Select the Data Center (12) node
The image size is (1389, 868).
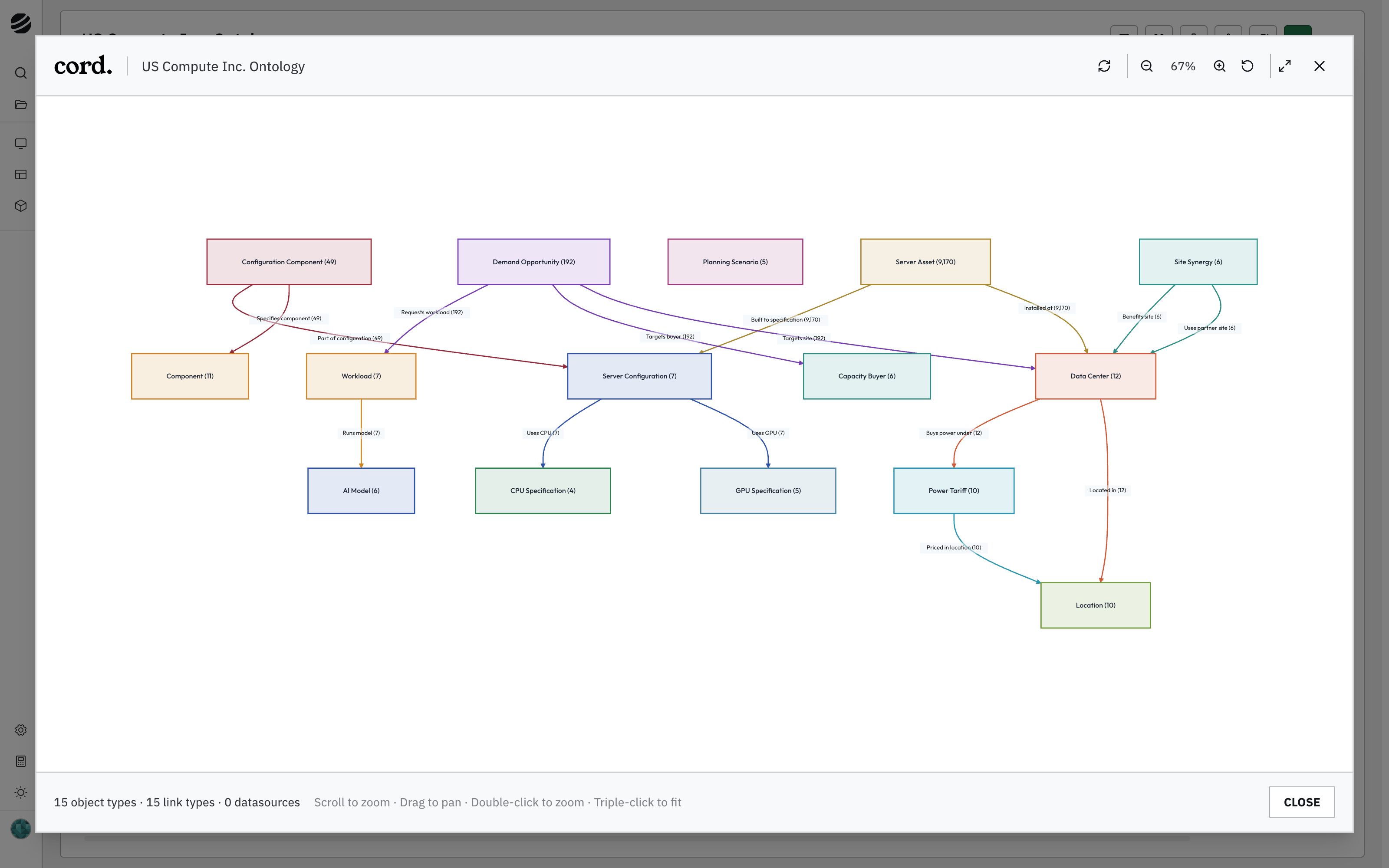pos(1095,376)
